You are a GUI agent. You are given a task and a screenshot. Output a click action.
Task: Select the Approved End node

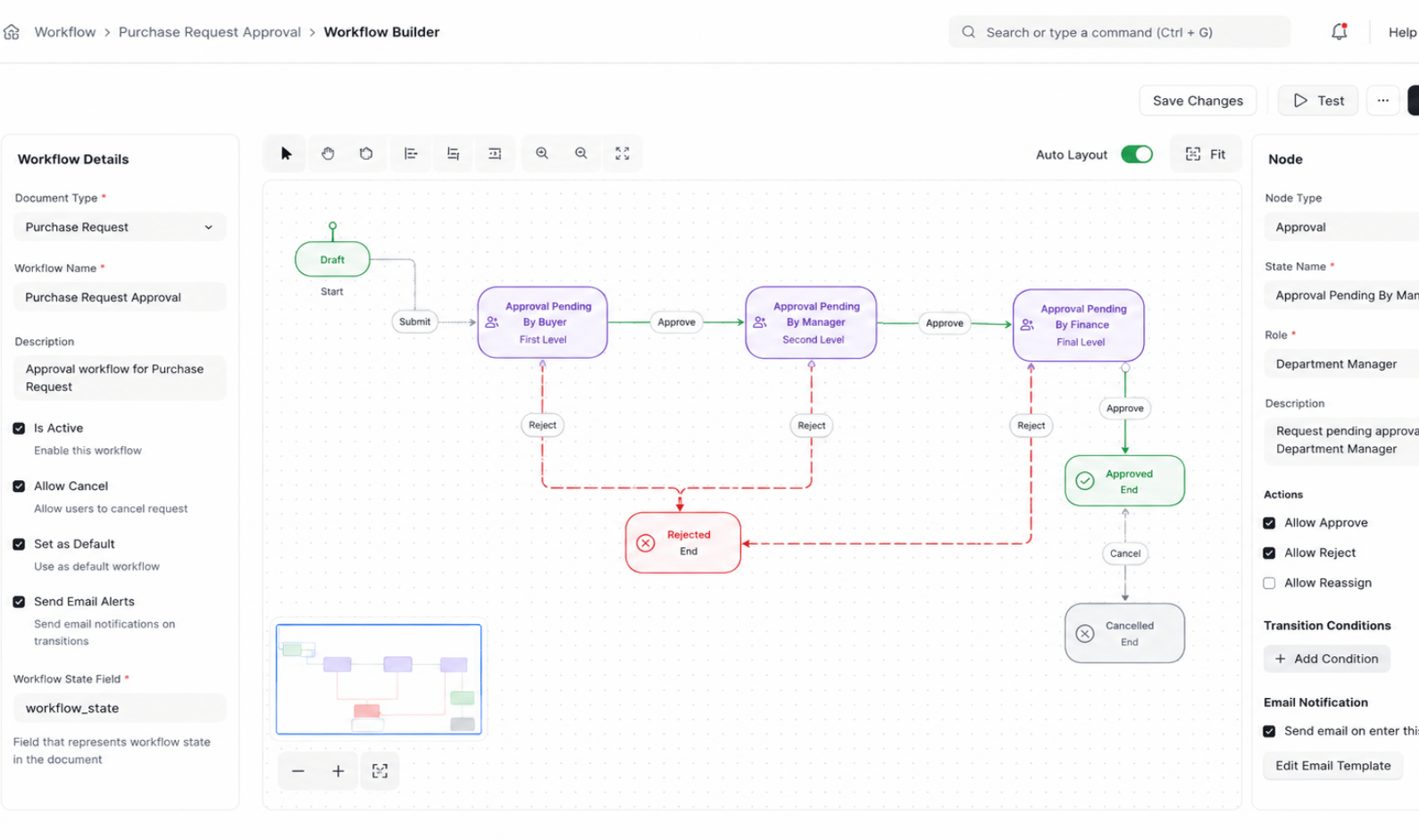click(x=1125, y=481)
